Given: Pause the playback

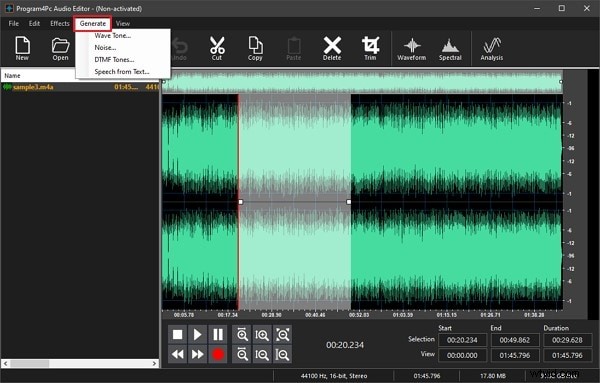Looking at the screenshot, I should (x=218, y=335).
